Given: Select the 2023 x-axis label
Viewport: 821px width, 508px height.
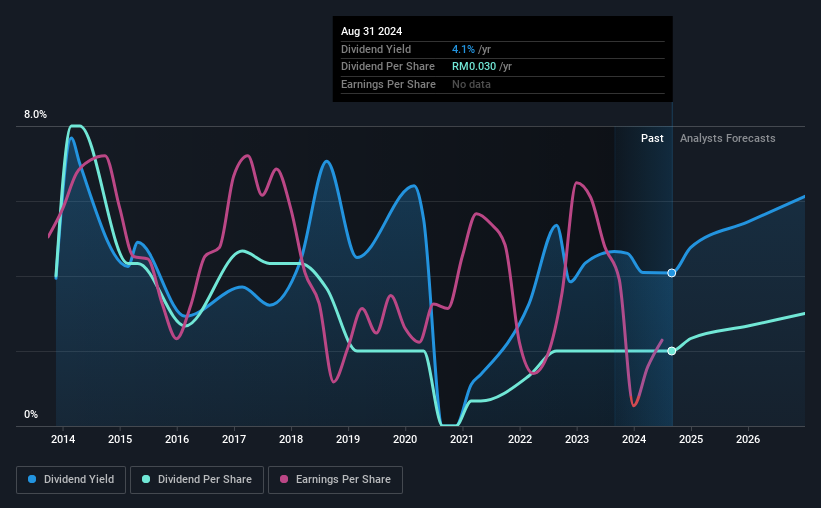Looking at the screenshot, I should (x=577, y=439).
